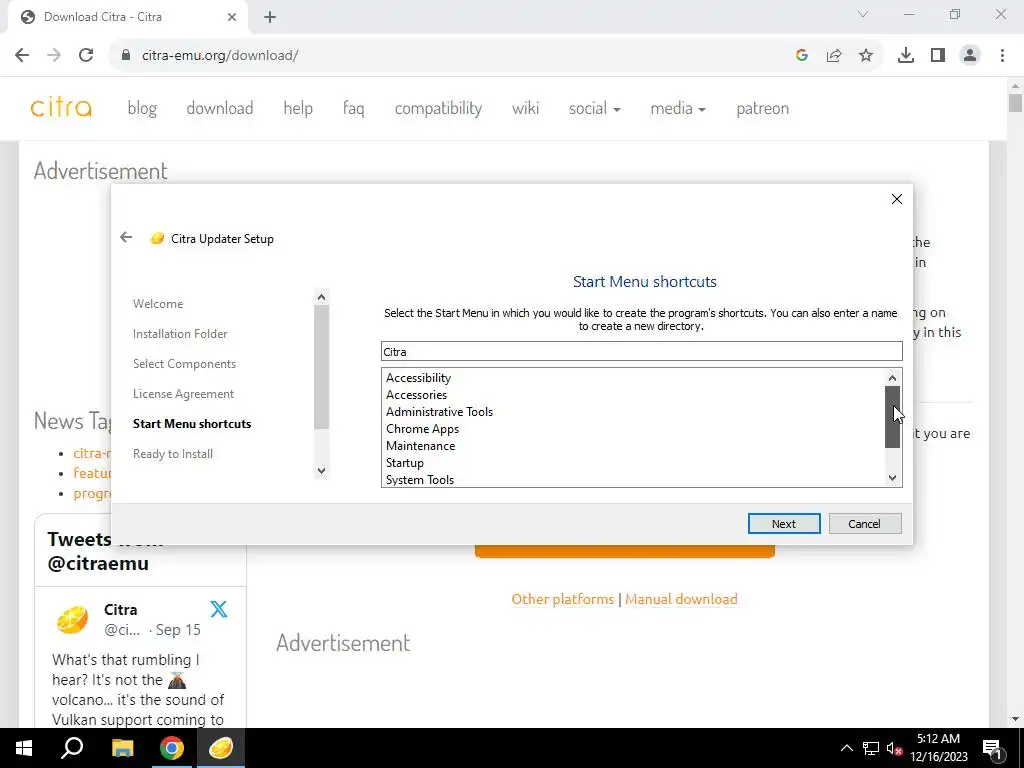Open the network tray icon
This screenshot has width=1024, height=768.
pos(871,748)
